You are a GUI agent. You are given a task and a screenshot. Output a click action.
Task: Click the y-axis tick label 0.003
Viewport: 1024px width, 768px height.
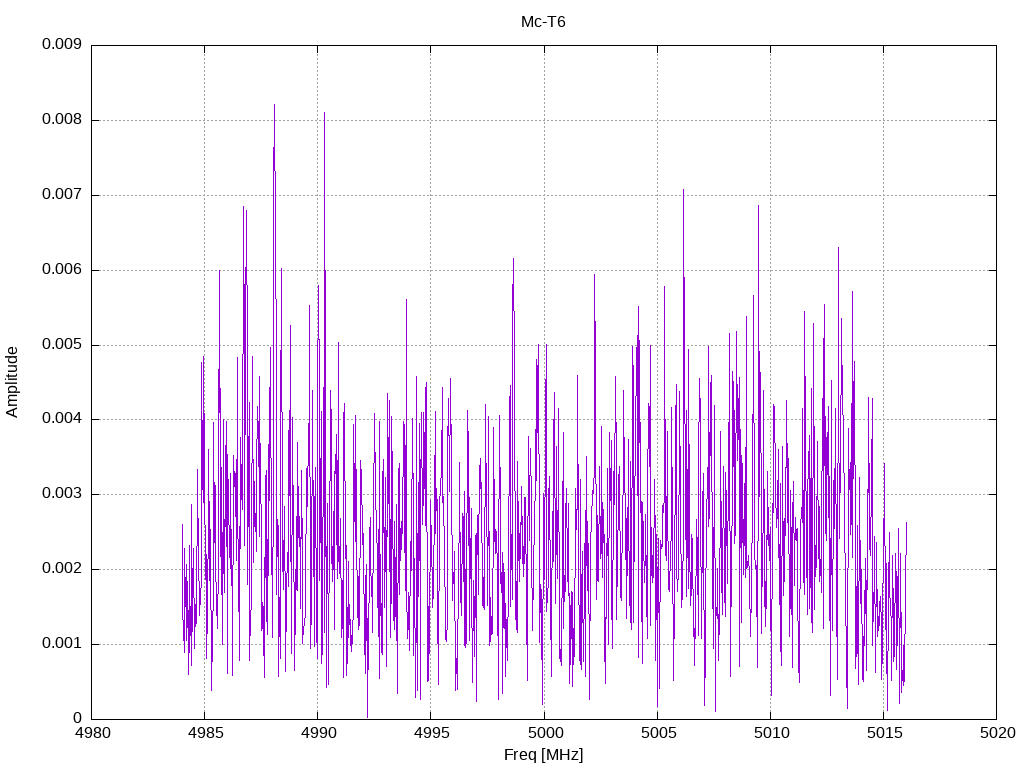click(62, 494)
